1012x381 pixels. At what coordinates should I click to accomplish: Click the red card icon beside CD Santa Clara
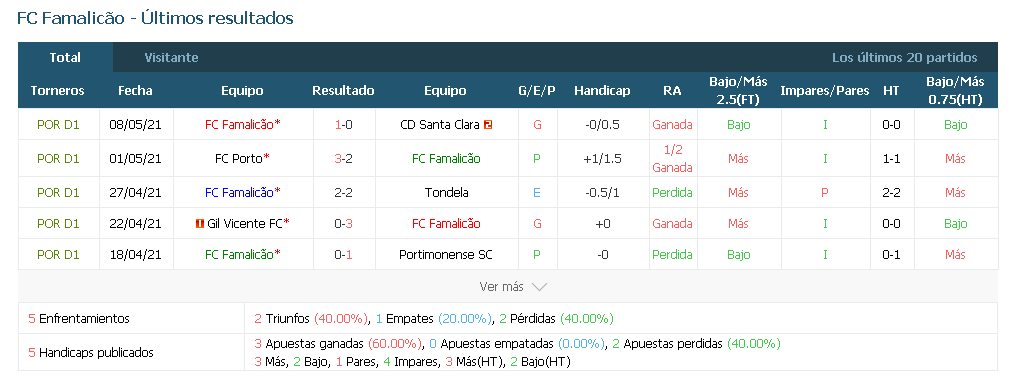tap(488, 125)
